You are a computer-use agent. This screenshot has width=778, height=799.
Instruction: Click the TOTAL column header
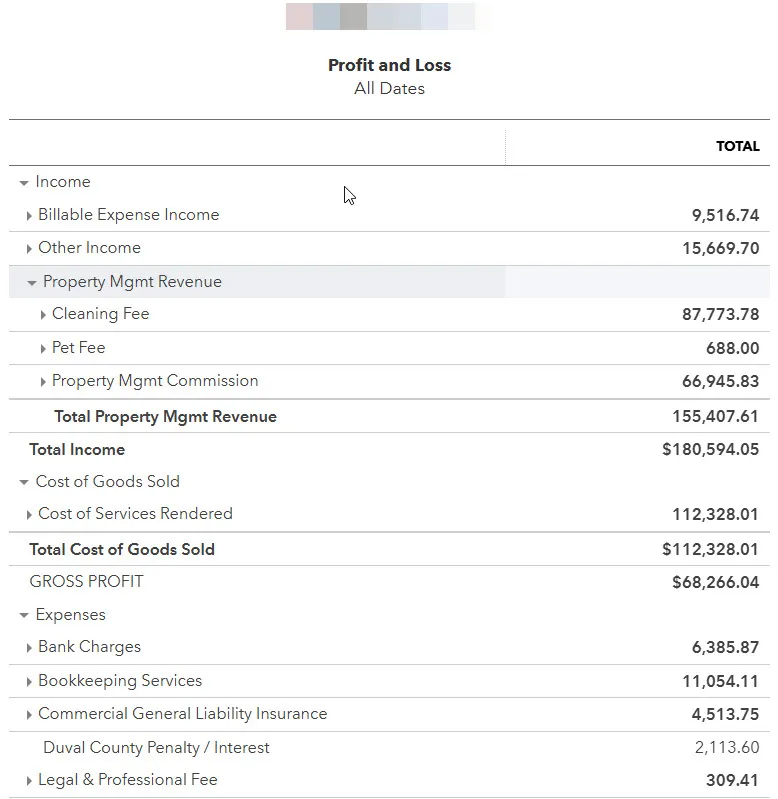coord(737,146)
